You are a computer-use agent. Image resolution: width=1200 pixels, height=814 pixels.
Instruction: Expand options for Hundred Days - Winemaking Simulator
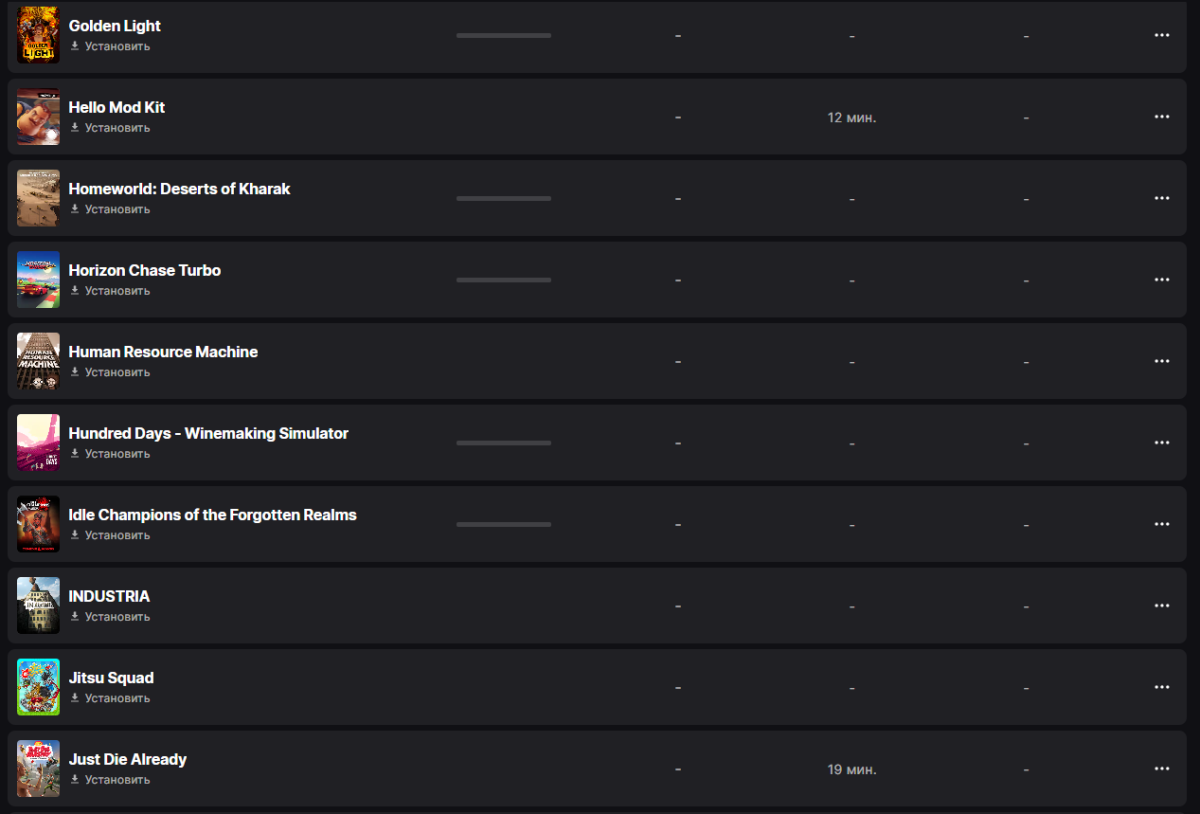click(1161, 443)
